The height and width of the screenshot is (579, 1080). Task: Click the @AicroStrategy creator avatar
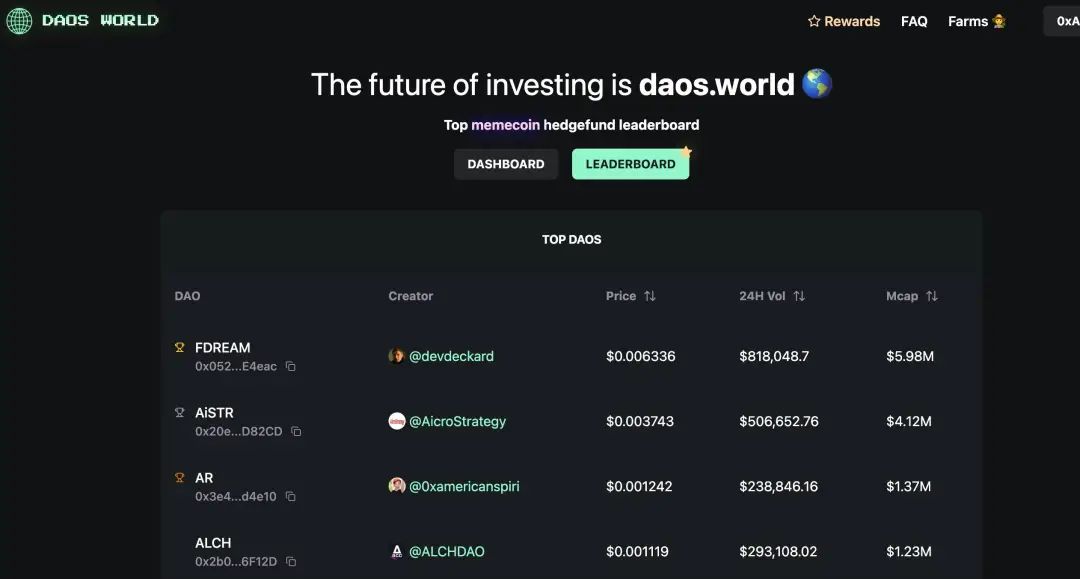[x=397, y=421]
